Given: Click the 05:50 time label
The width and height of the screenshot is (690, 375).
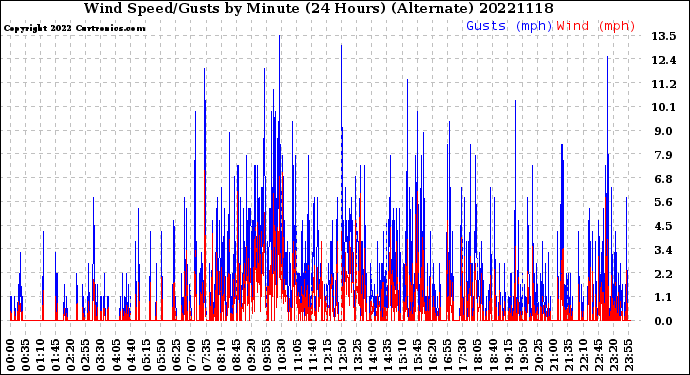Looking at the screenshot, I should (161, 355).
